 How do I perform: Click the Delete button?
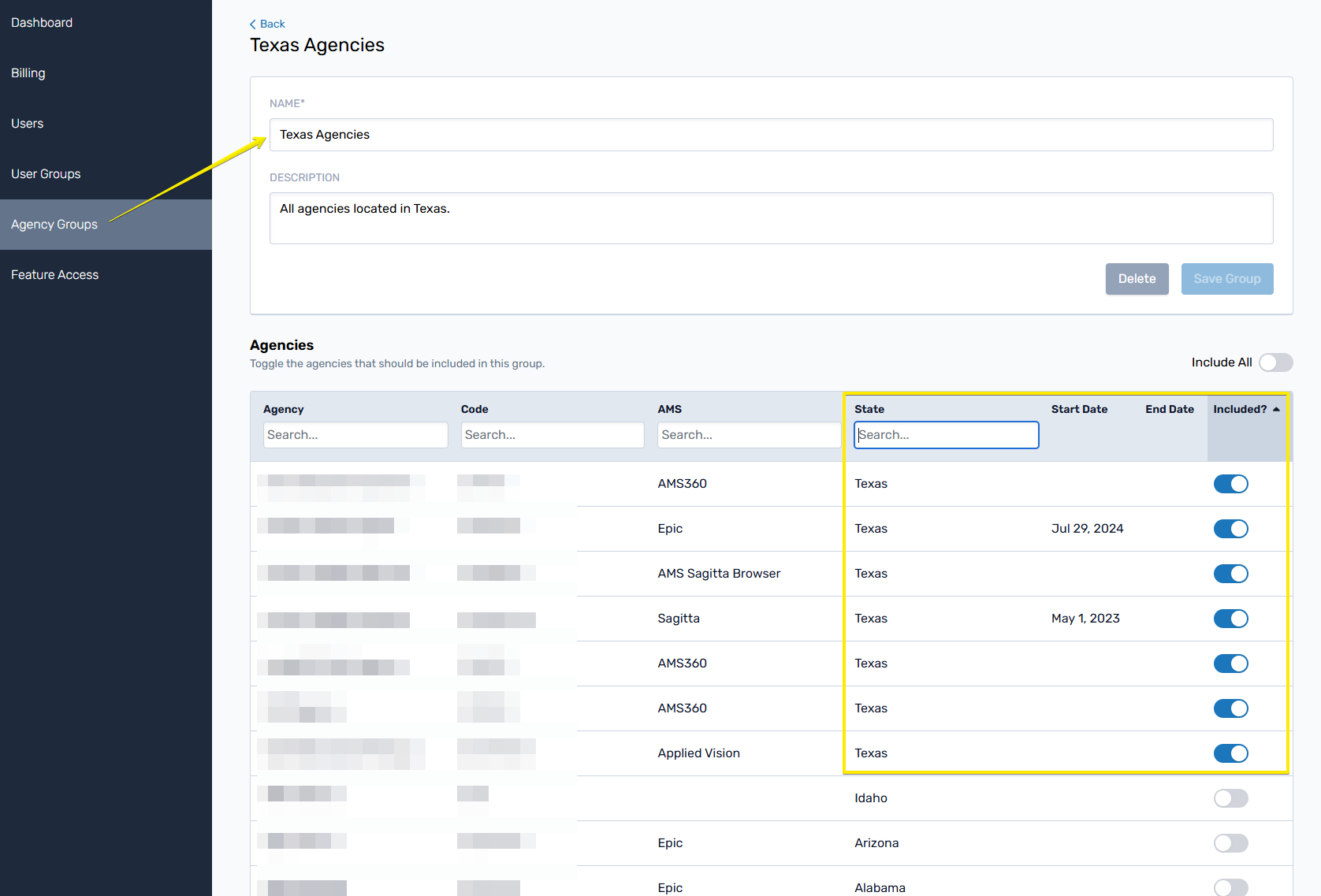pyautogui.click(x=1137, y=279)
